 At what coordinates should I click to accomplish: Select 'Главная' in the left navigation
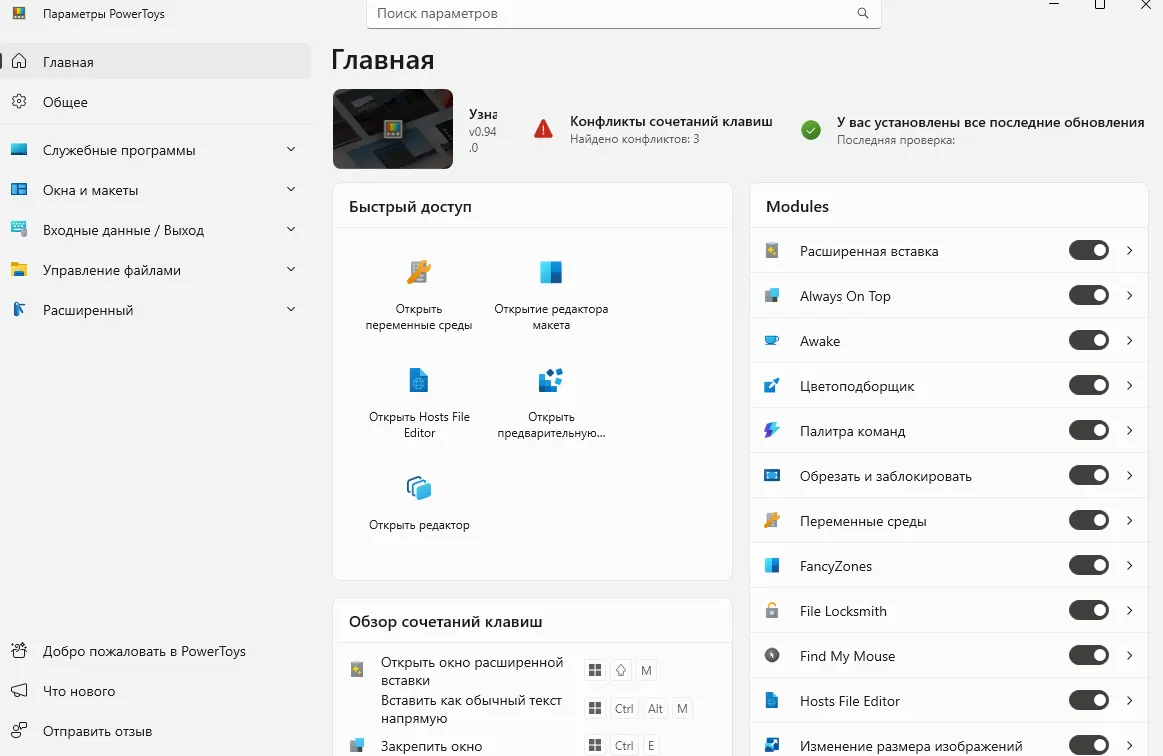pos(68,62)
